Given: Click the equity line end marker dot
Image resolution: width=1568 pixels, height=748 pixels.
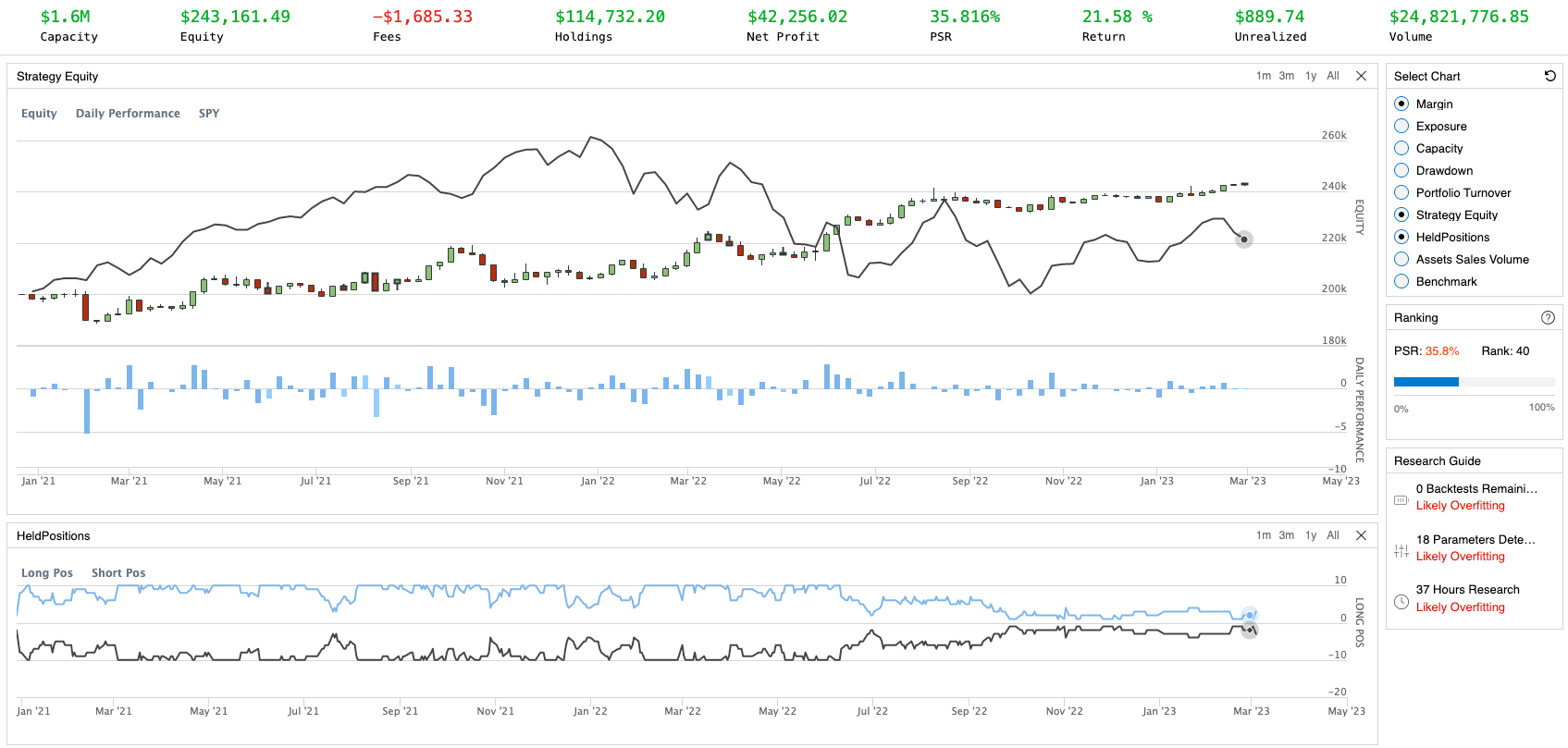Looking at the screenshot, I should tap(1244, 239).
